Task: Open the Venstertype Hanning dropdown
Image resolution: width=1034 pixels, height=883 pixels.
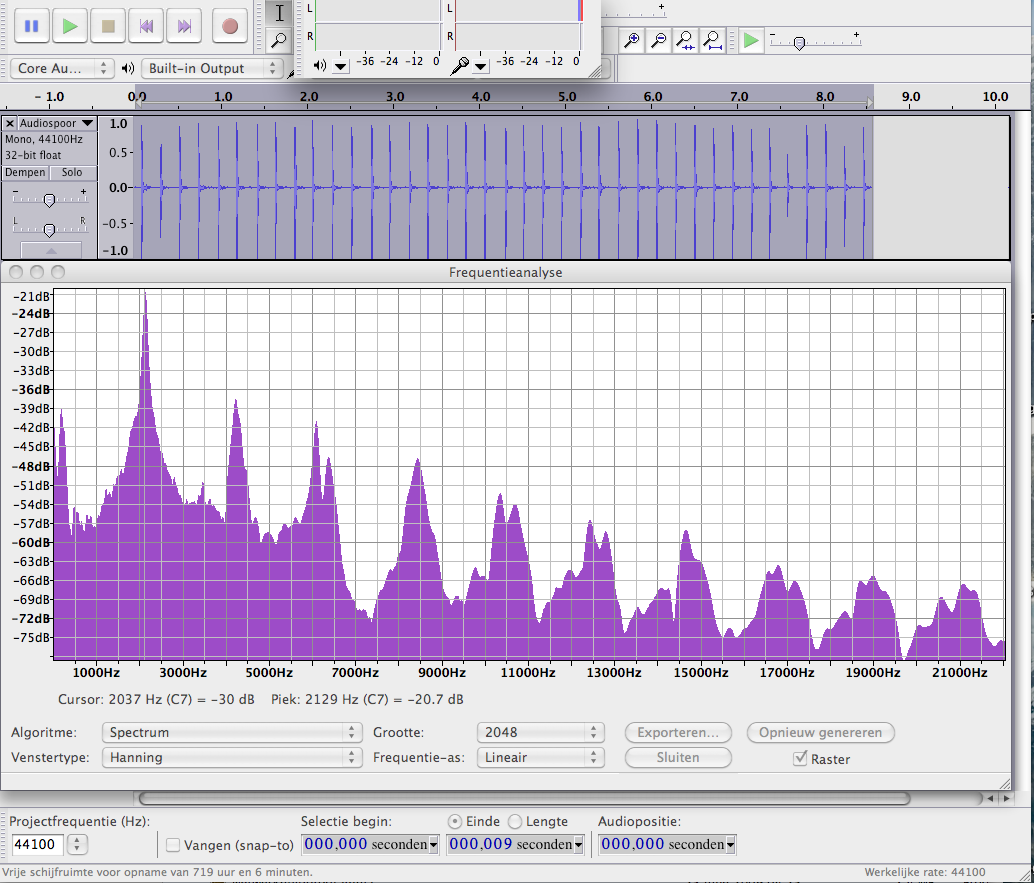Action: [231, 757]
